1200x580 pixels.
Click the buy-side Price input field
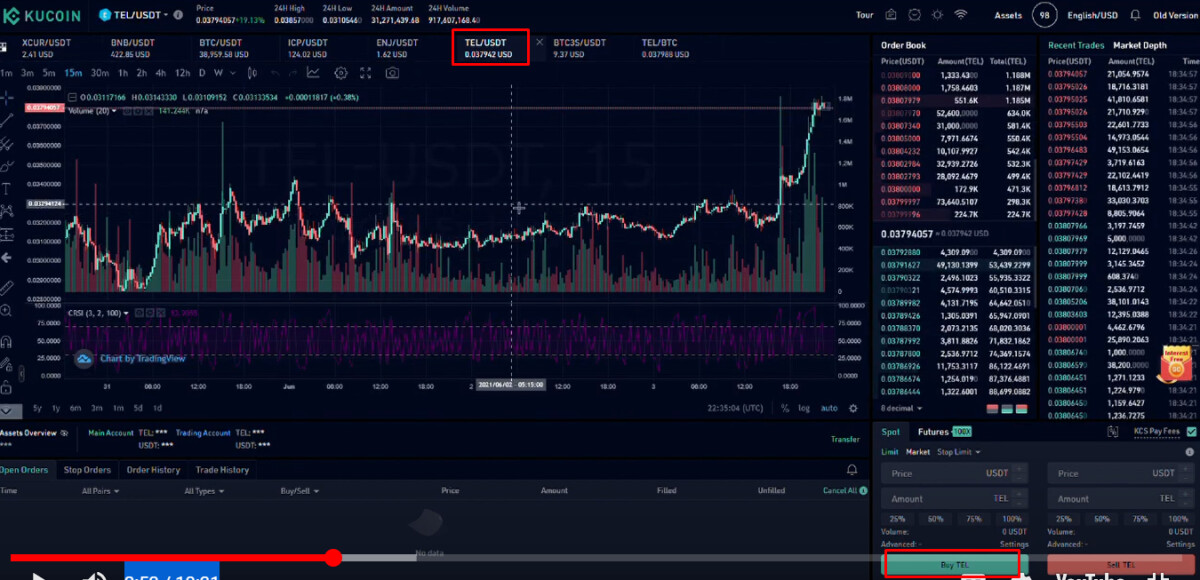pyautogui.click(x=954, y=473)
